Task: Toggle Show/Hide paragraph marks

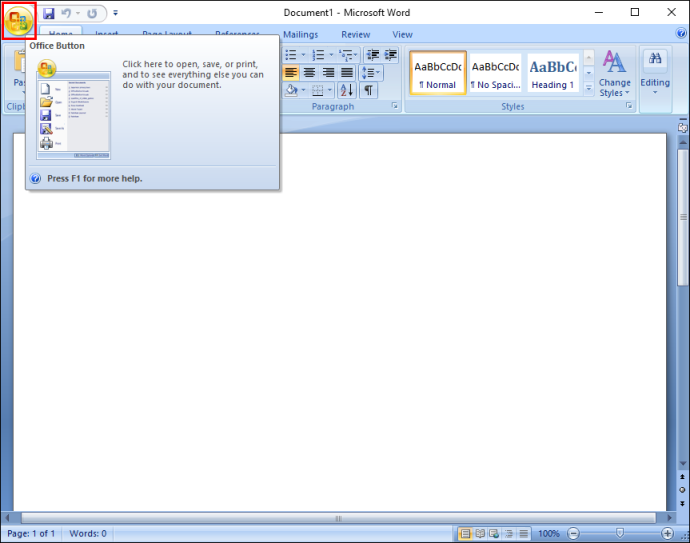Action: 369,91
